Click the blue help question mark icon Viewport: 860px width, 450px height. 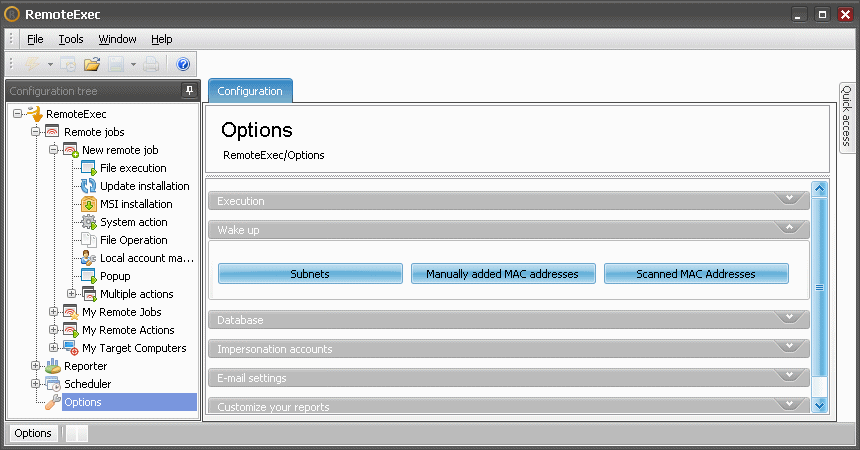pos(183,64)
